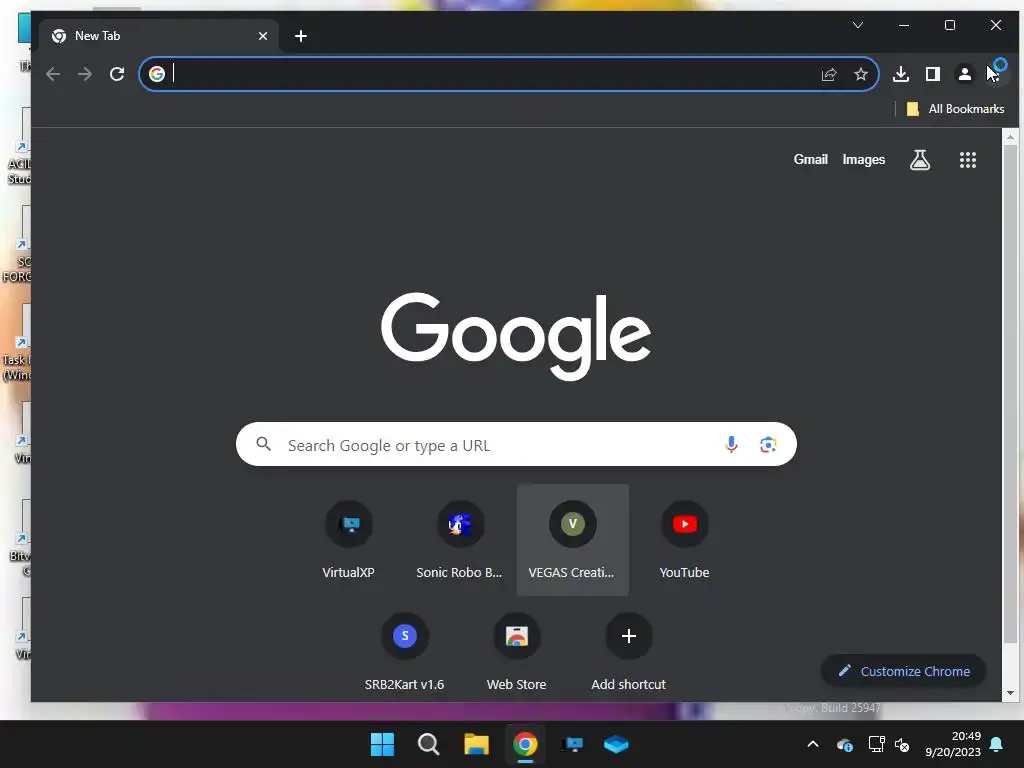Click the Google icon in address bar
1024x768 pixels.
click(157, 74)
